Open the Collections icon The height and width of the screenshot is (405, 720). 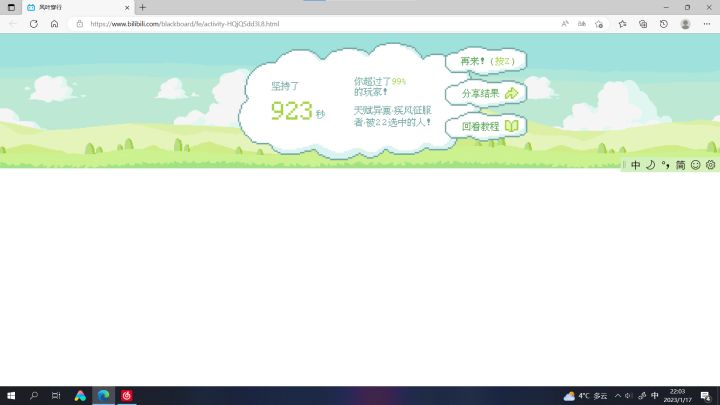[x=643, y=24]
